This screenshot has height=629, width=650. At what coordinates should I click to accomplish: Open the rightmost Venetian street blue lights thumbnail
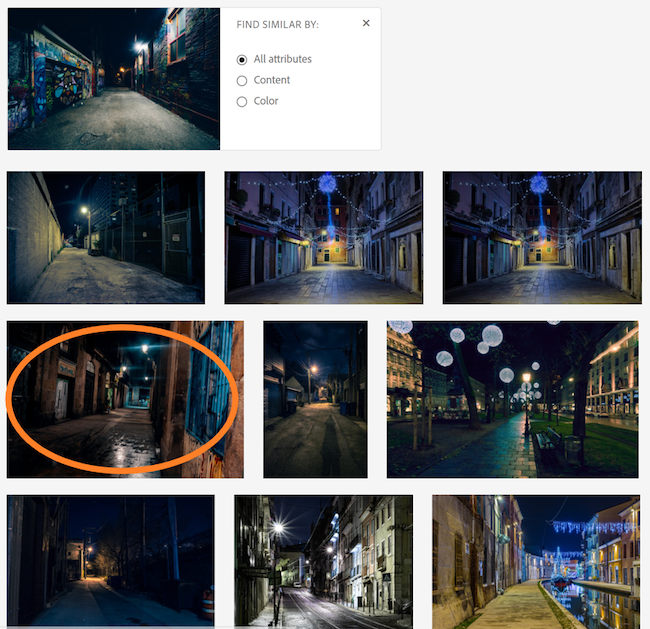[x=542, y=238]
